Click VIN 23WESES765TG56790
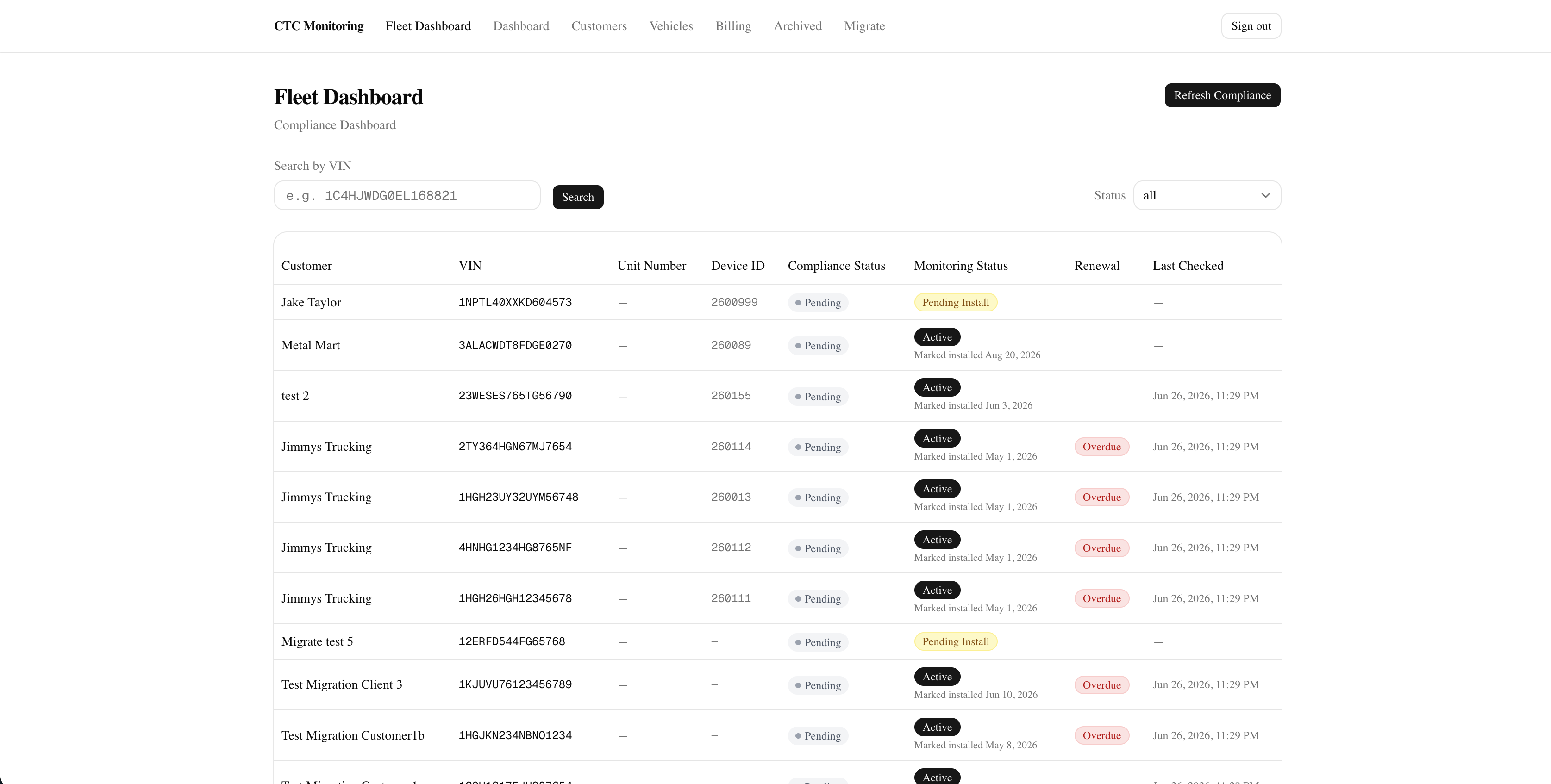1551x784 pixels. [x=515, y=396]
